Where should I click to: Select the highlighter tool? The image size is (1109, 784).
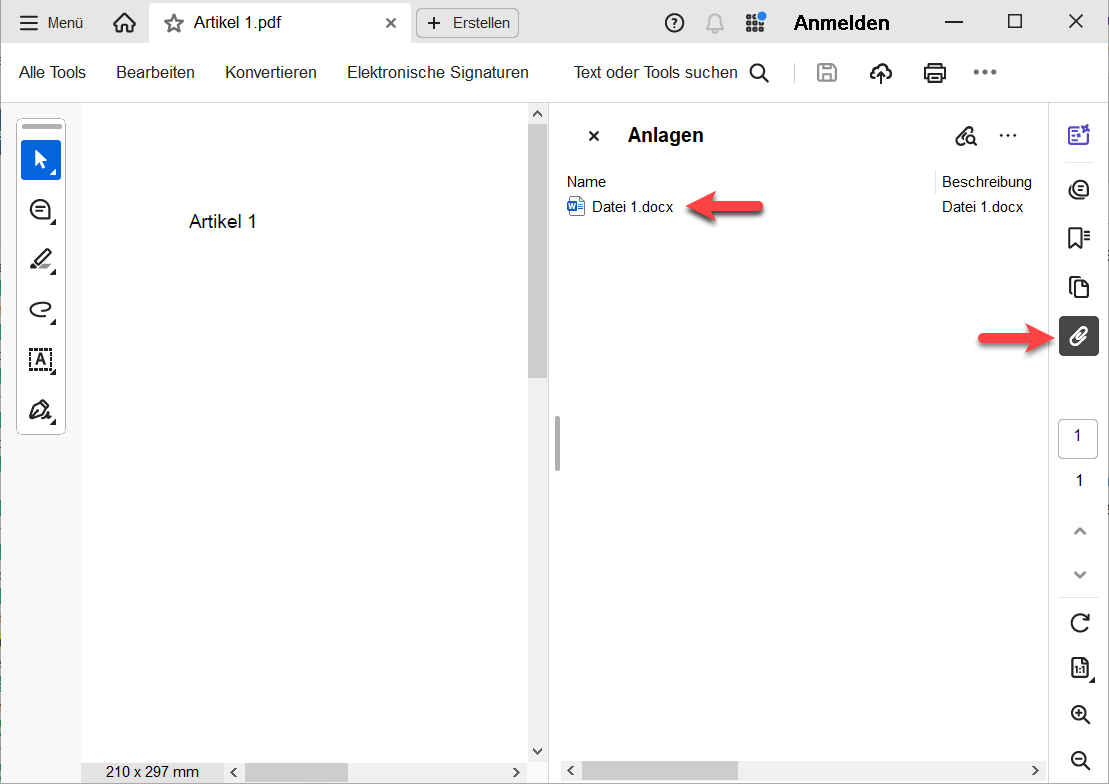(x=41, y=260)
